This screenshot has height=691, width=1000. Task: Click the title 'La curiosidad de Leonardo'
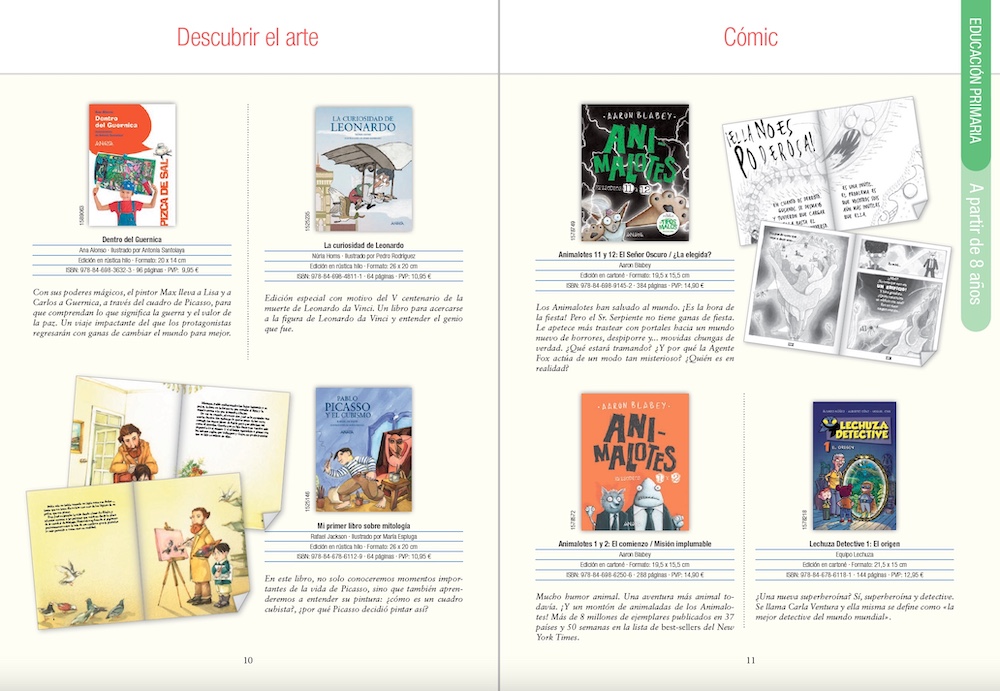[x=364, y=245]
